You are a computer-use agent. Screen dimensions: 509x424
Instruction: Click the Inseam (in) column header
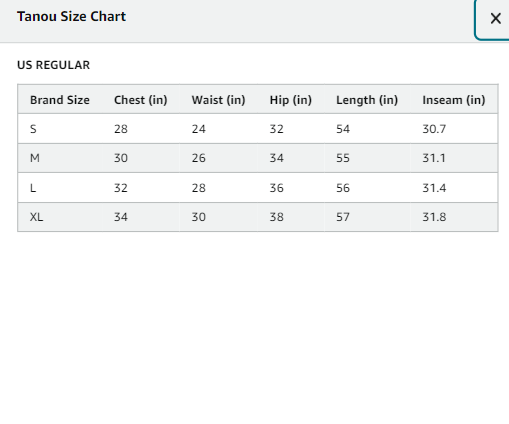click(454, 100)
